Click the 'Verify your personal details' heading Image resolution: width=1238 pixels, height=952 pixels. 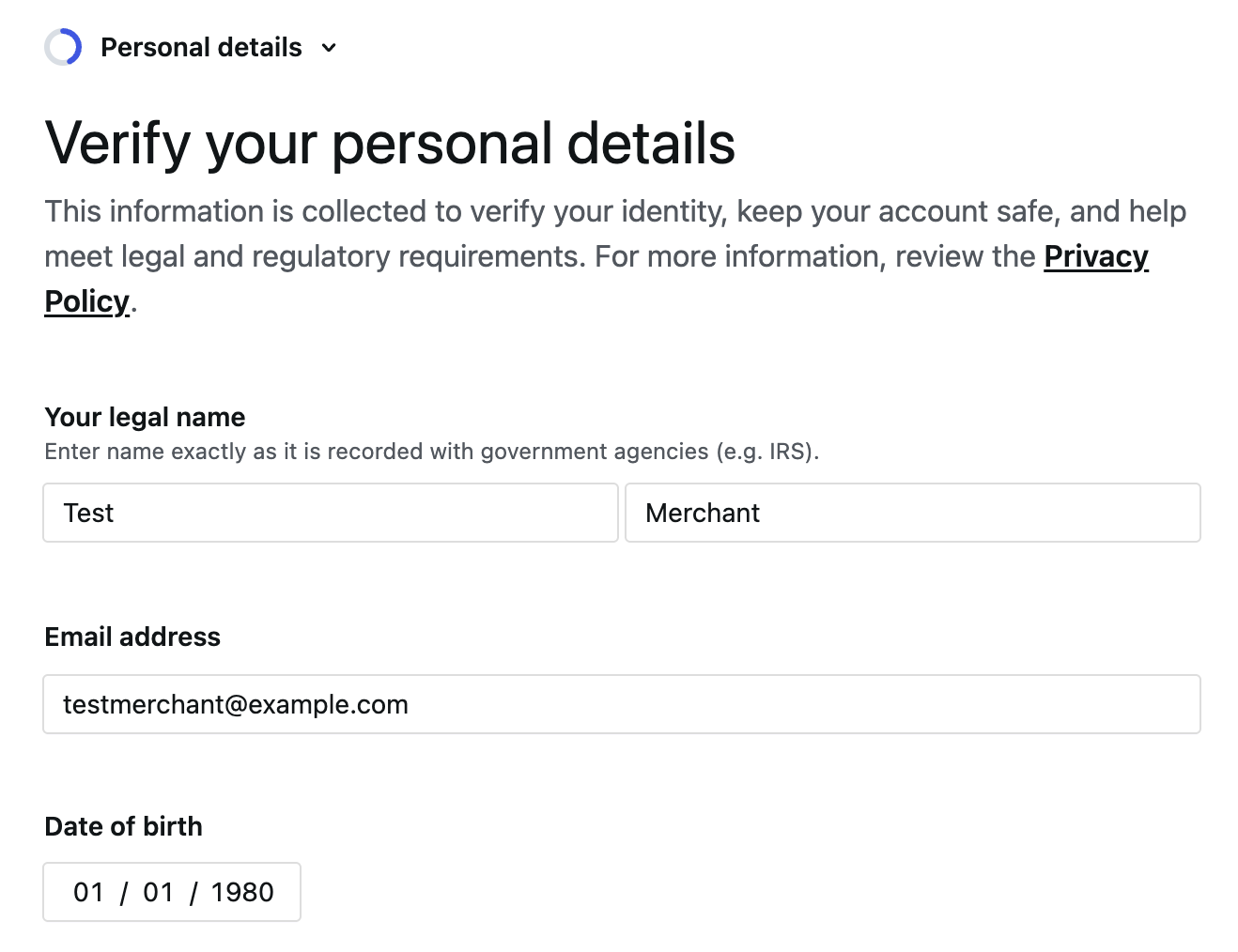[x=390, y=144]
